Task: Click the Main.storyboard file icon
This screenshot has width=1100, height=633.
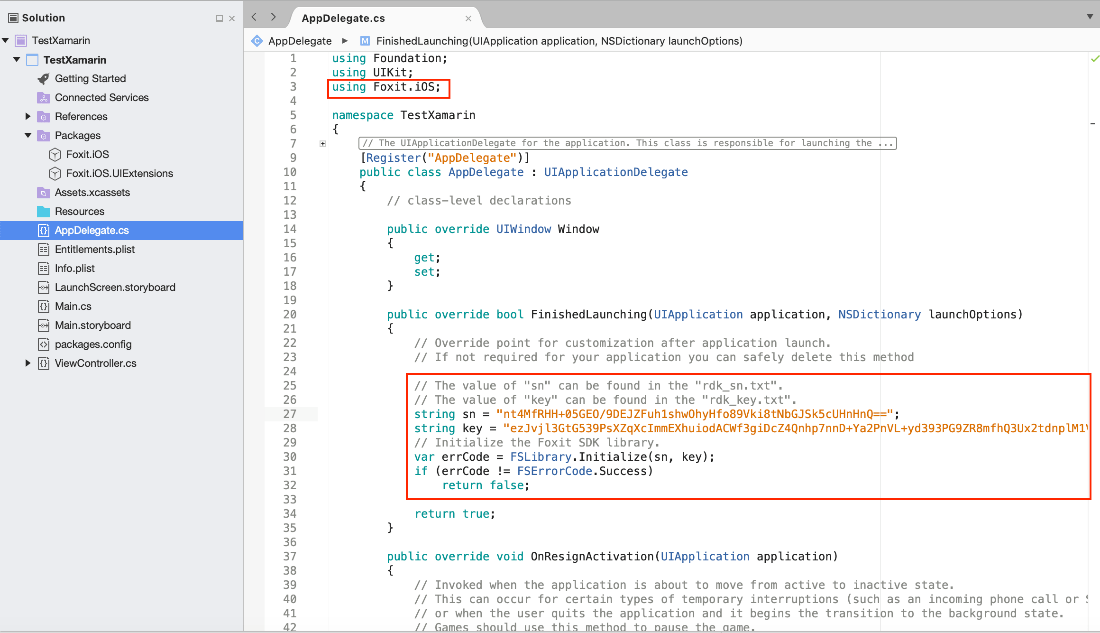Action: [x=43, y=325]
